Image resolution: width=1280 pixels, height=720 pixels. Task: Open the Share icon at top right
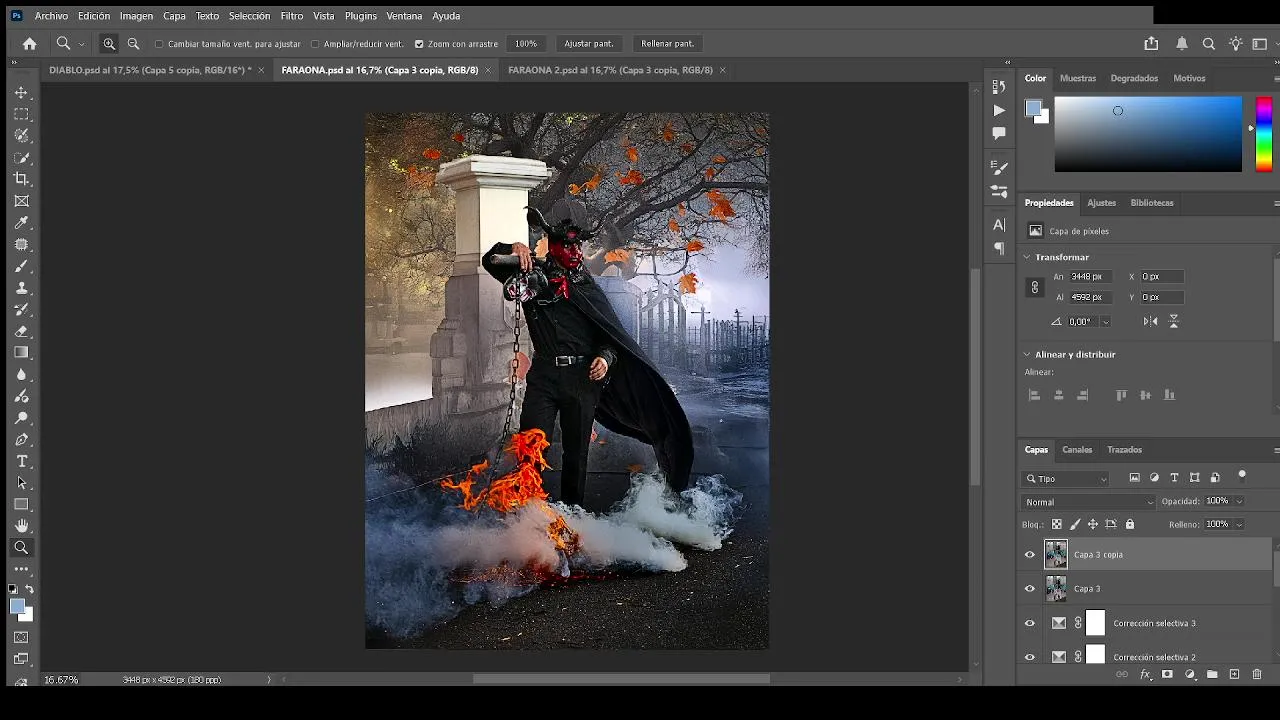point(1151,44)
